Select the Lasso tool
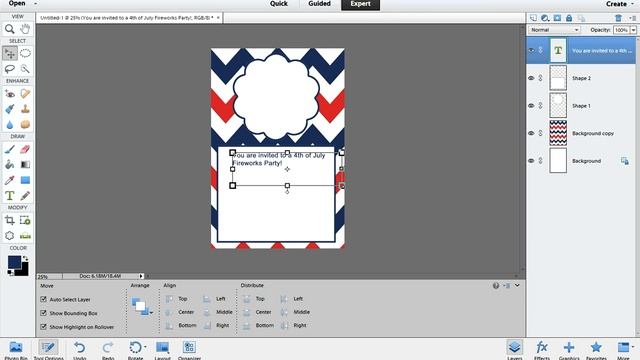The width and height of the screenshot is (640, 360). (x=10, y=69)
